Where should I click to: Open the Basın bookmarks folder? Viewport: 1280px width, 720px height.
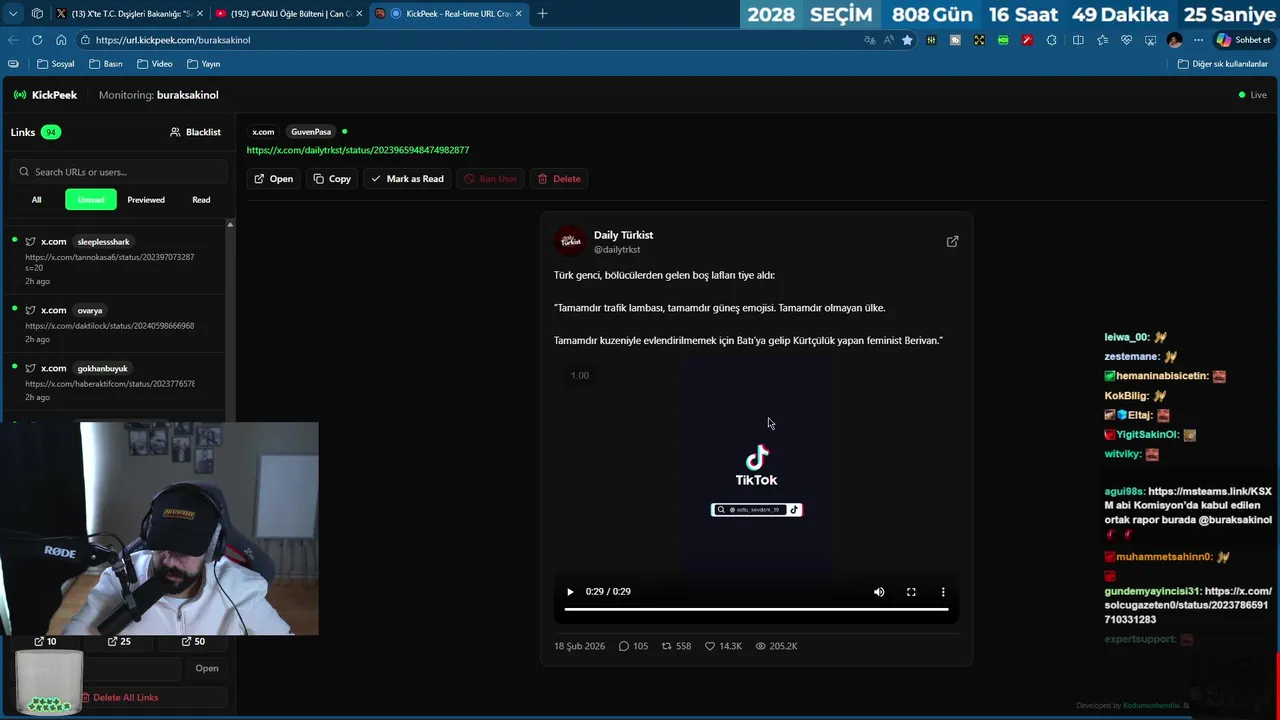(x=106, y=64)
